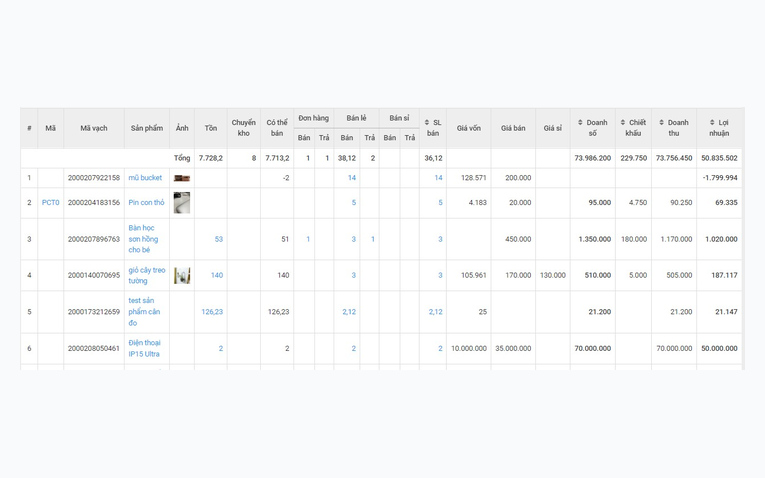Click the Chuyển kho column header
The image size is (765, 478).
click(x=243, y=128)
